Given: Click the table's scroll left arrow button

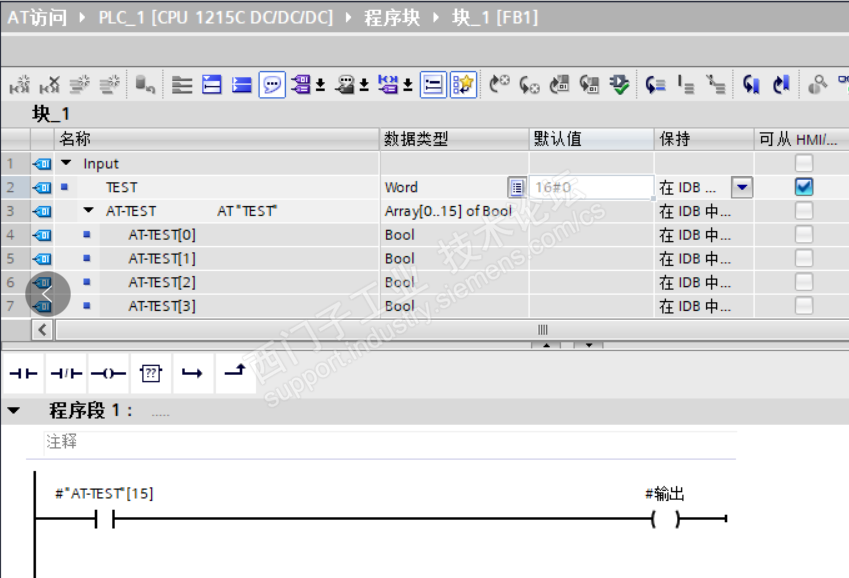Looking at the screenshot, I should [42, 329].
